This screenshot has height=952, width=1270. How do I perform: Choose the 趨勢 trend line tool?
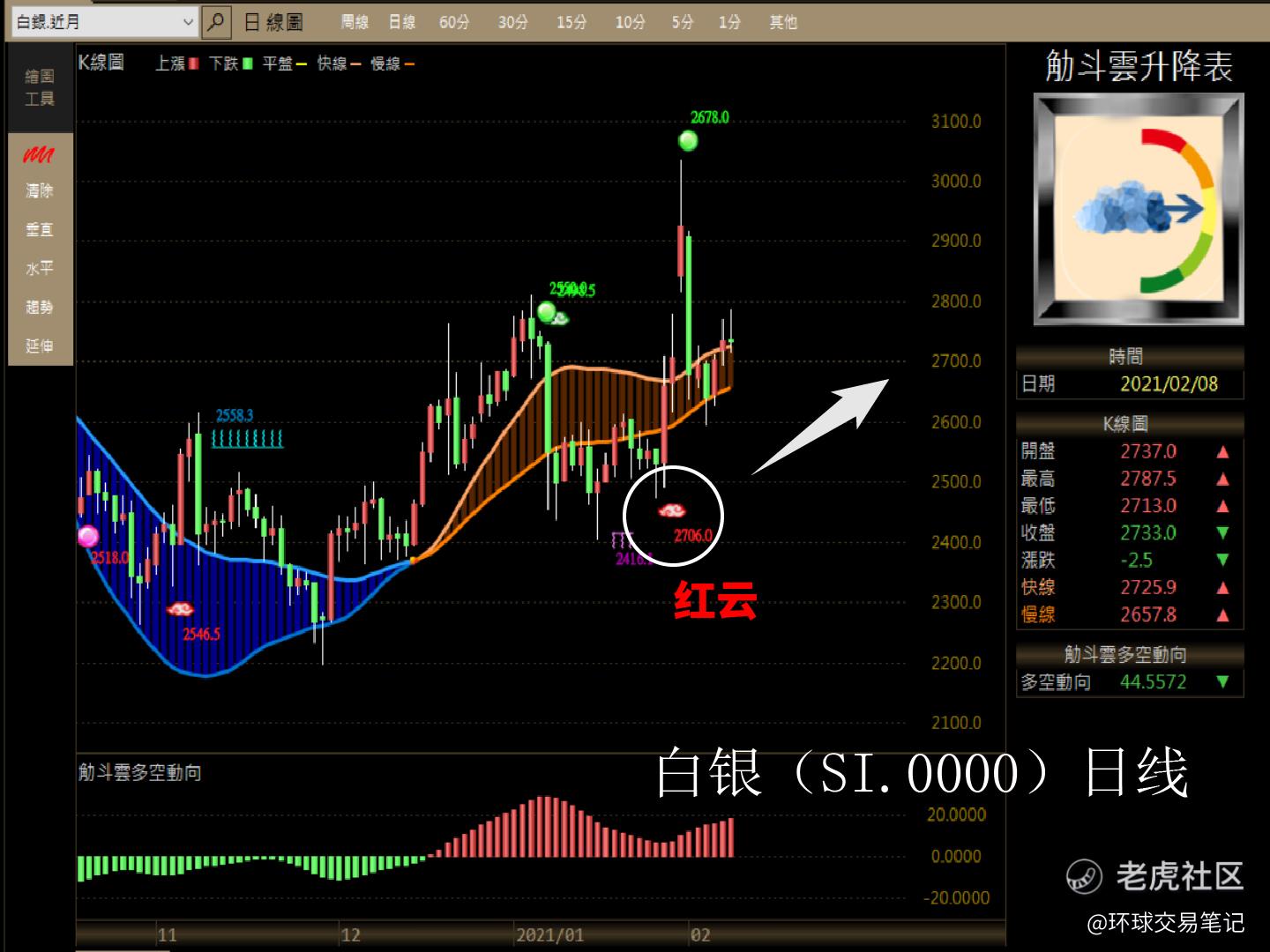pos(40,307)
